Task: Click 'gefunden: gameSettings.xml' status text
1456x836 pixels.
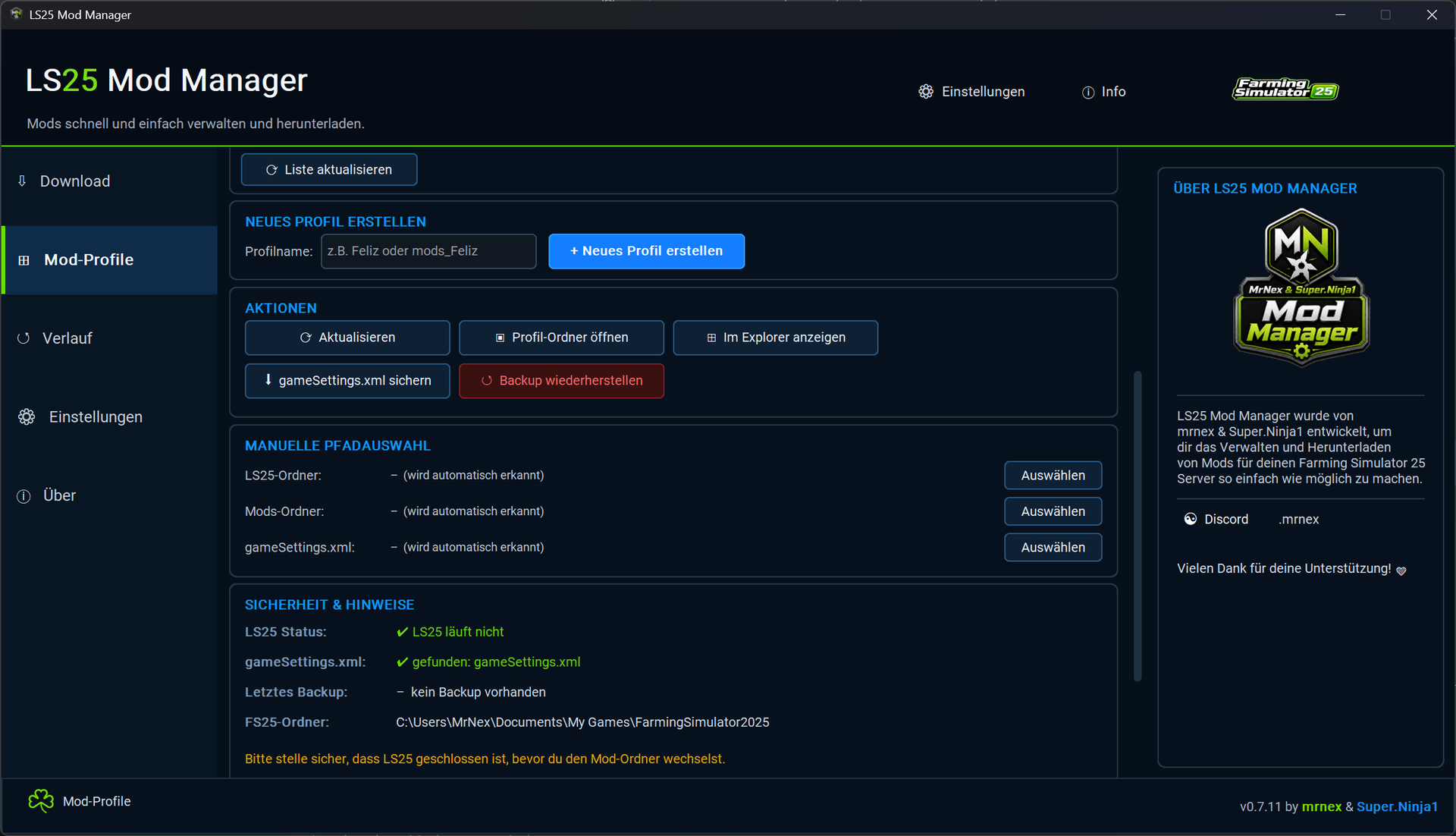Action: click(497, 662)
